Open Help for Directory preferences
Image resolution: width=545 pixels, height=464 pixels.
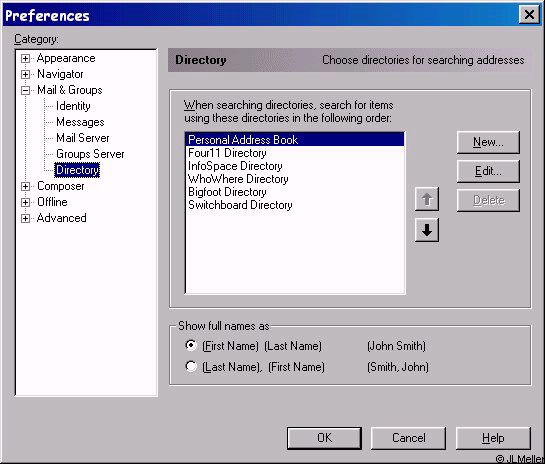click(493, 438)
